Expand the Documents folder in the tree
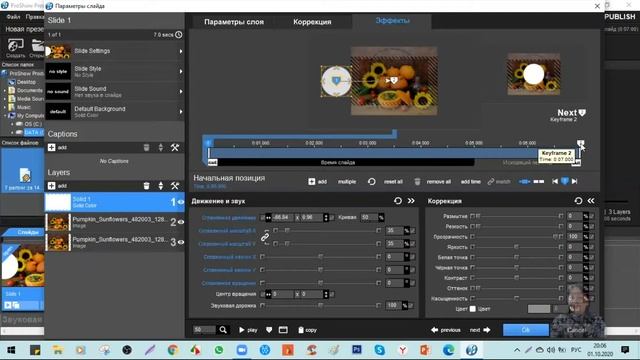This screenshot has width=640, height=360. click(x=5, y=91)
